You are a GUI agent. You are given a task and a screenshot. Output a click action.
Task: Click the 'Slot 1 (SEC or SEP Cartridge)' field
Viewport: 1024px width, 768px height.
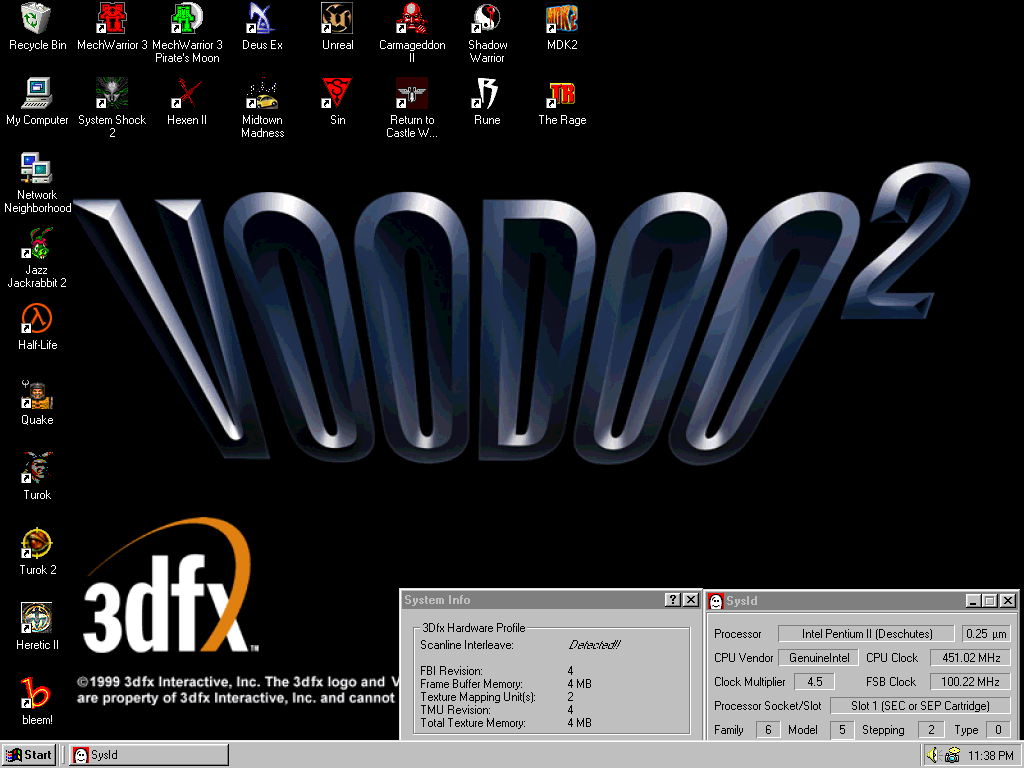tap(920, 706)
